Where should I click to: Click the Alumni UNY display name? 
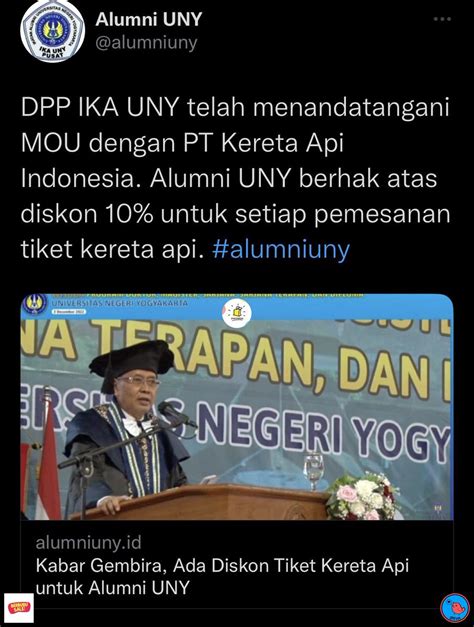coord(148,19)
